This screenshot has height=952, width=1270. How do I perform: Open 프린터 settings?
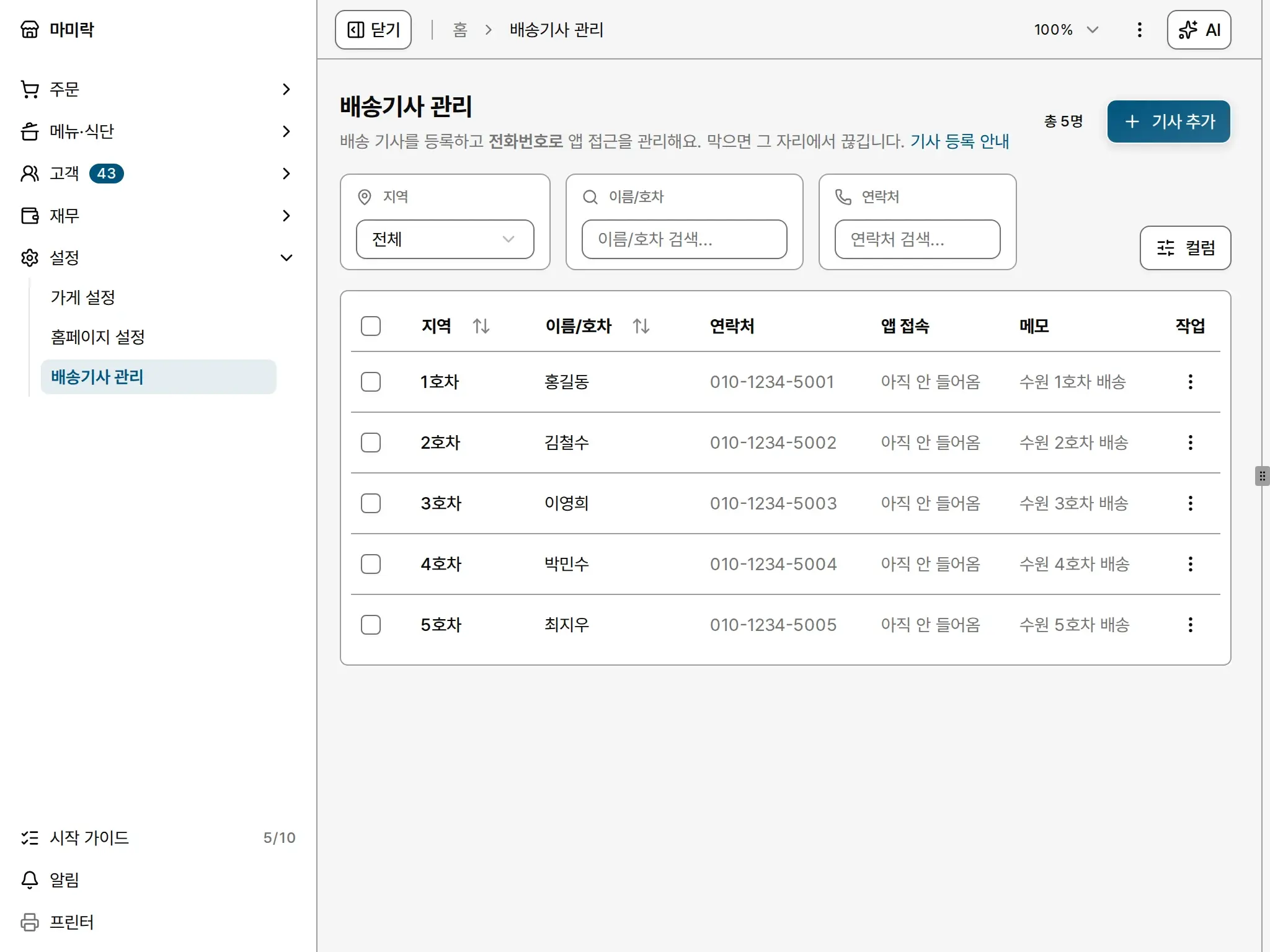tap(158, 922)
